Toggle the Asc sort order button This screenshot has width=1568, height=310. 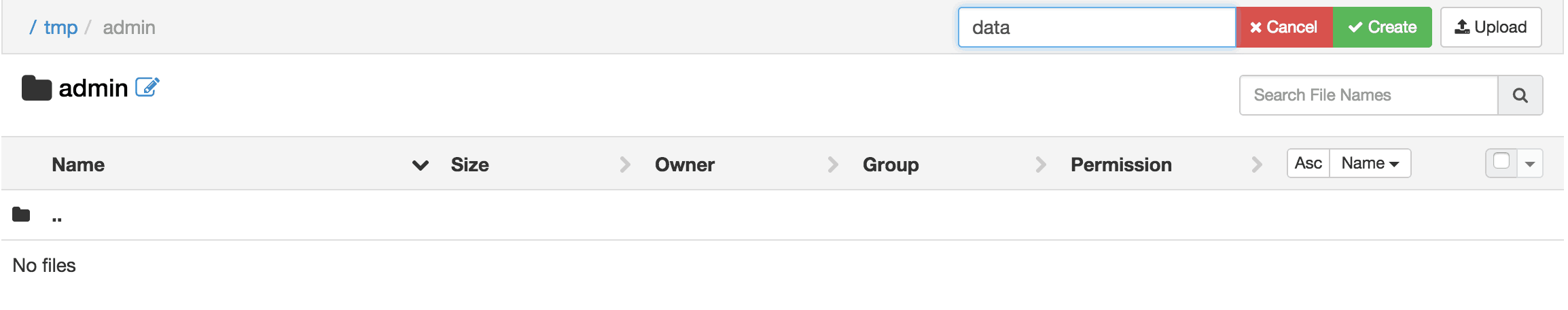tap(1308, 163)
